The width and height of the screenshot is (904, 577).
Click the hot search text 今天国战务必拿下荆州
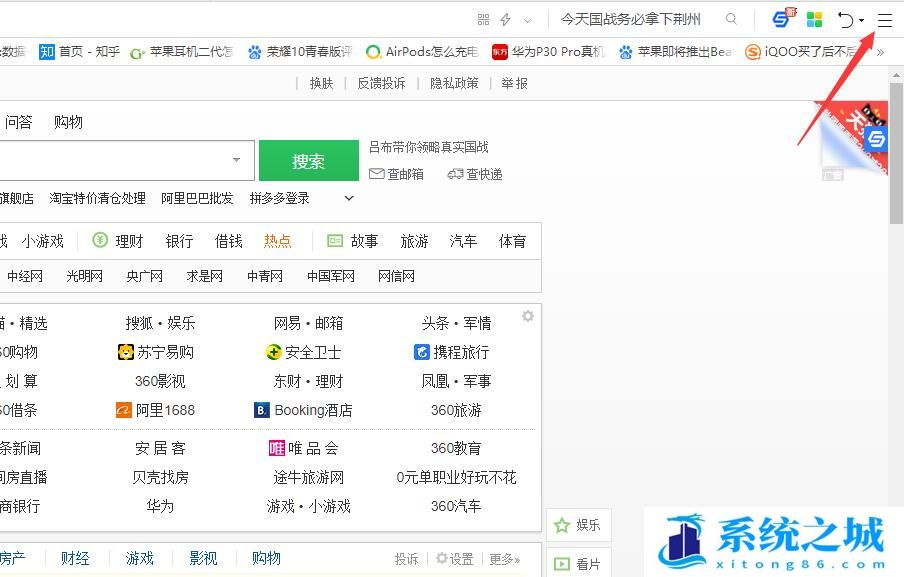coord(631,20)
